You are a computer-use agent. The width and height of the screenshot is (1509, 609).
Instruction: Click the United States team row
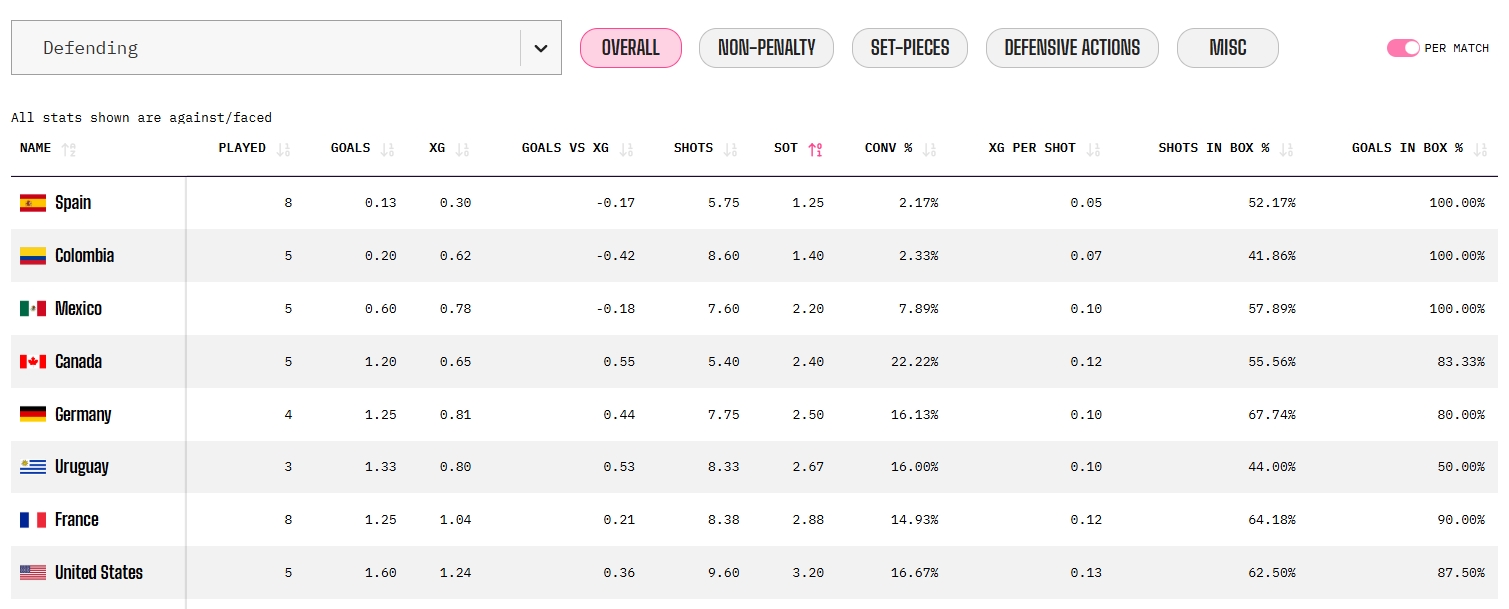pos(754,573)
